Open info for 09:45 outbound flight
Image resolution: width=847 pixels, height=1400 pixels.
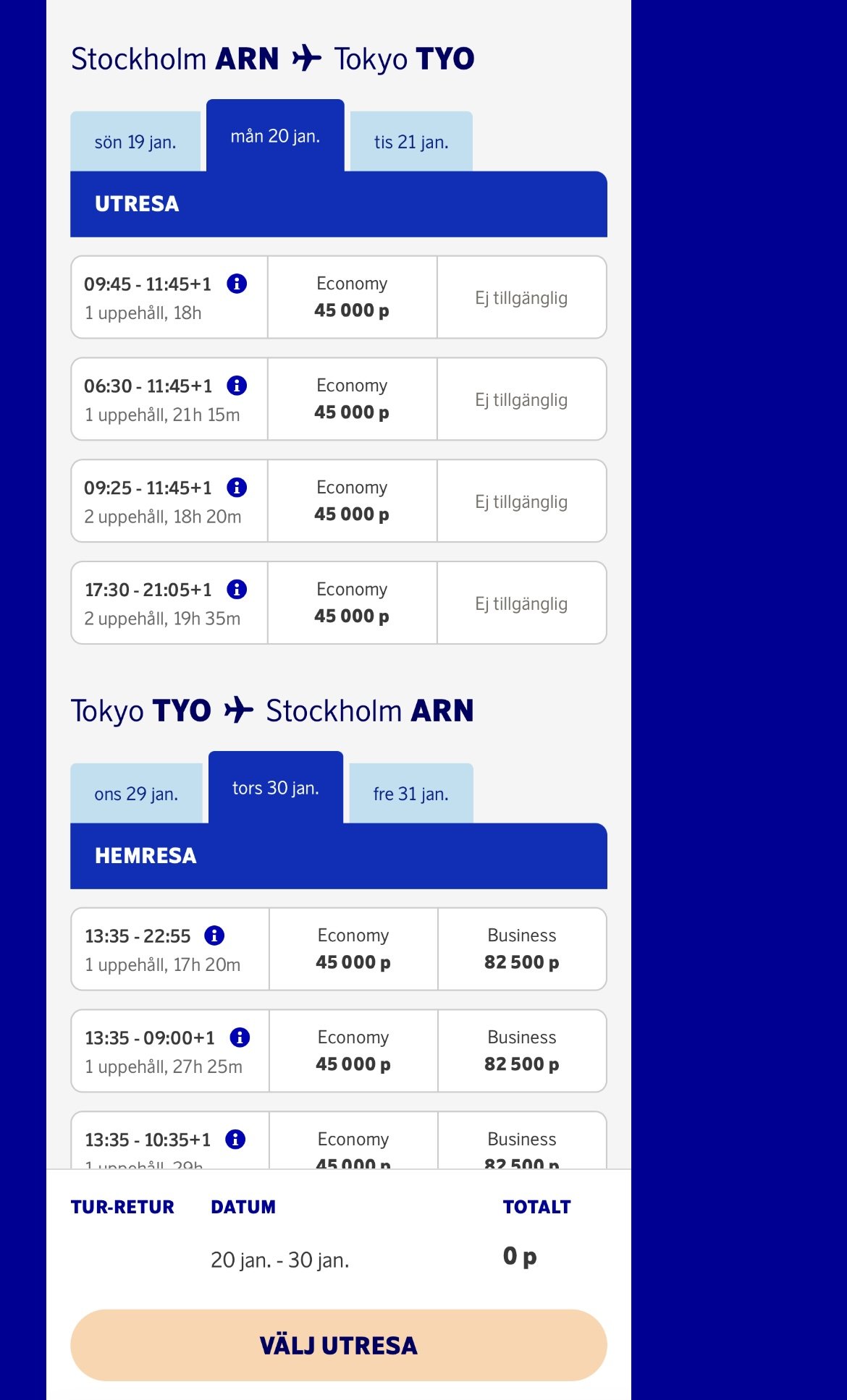[x=237, y=284]
